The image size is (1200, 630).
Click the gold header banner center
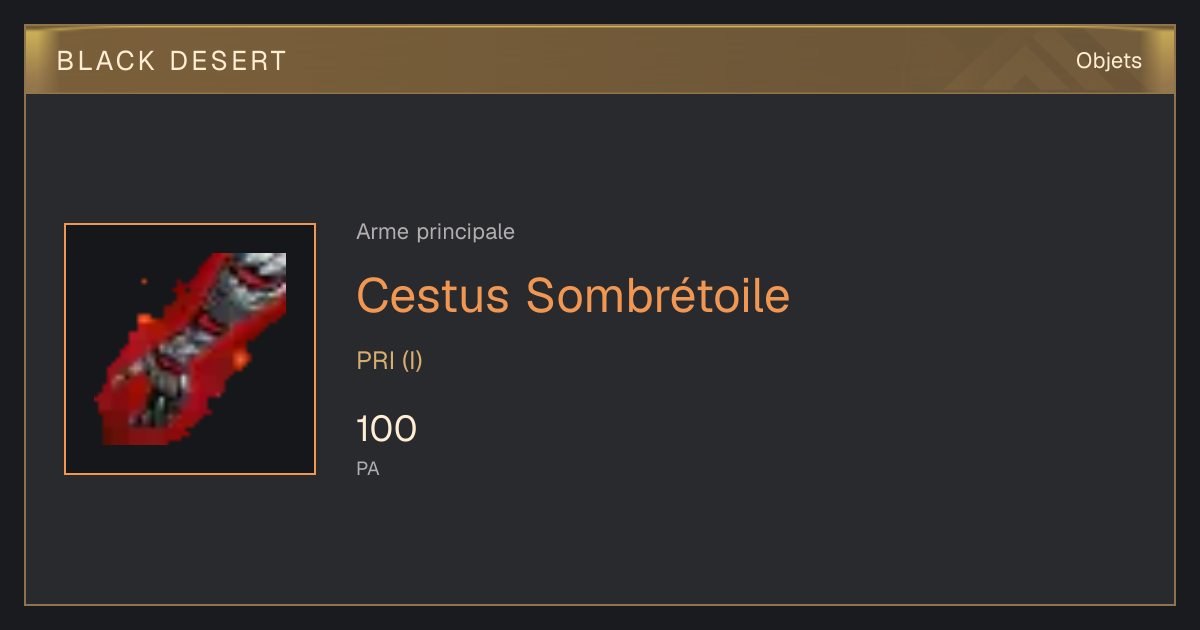(600, 60)
